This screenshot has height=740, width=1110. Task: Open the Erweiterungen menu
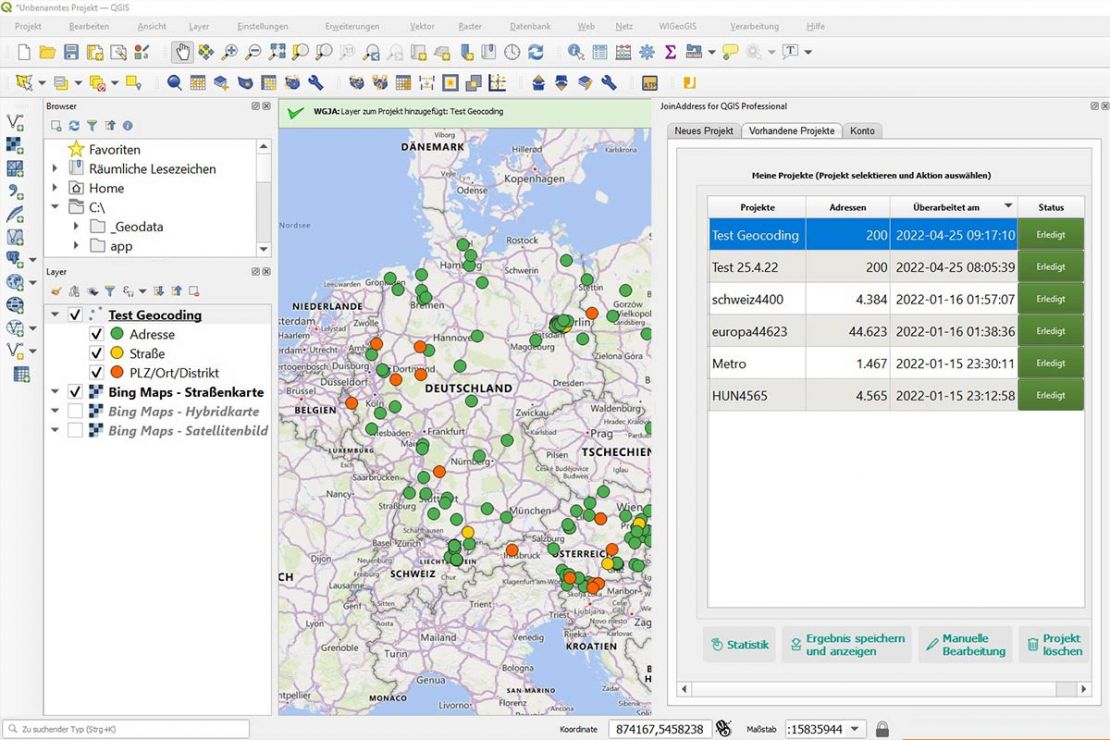pyautogui.click(x=352, y=26)
